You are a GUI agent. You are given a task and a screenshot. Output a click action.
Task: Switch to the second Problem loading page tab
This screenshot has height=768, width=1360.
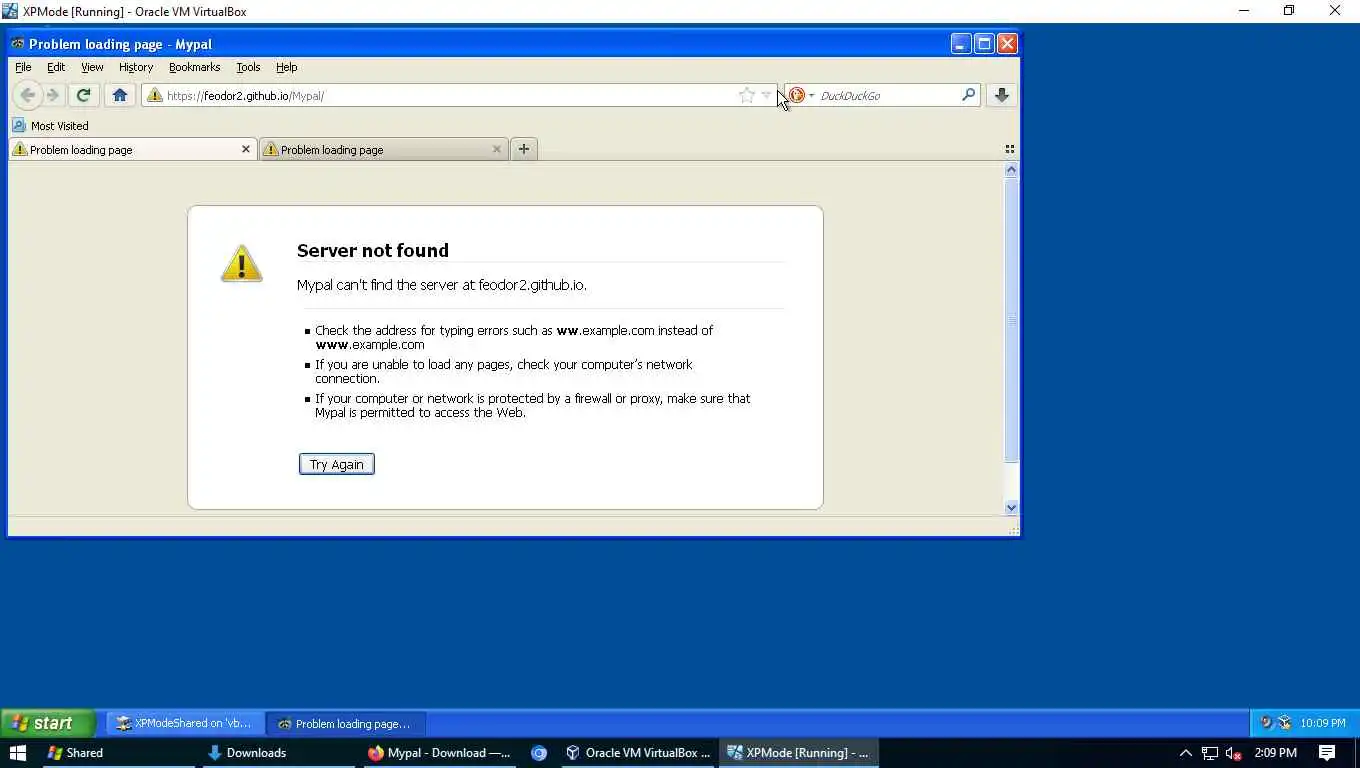[384, 149]
